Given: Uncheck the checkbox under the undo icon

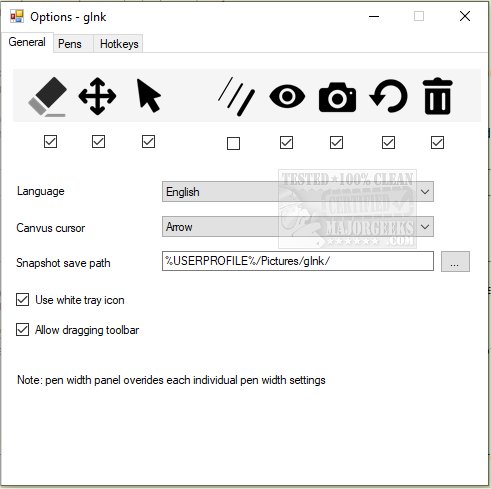Looking at the screenshot, I should [388, 143].
